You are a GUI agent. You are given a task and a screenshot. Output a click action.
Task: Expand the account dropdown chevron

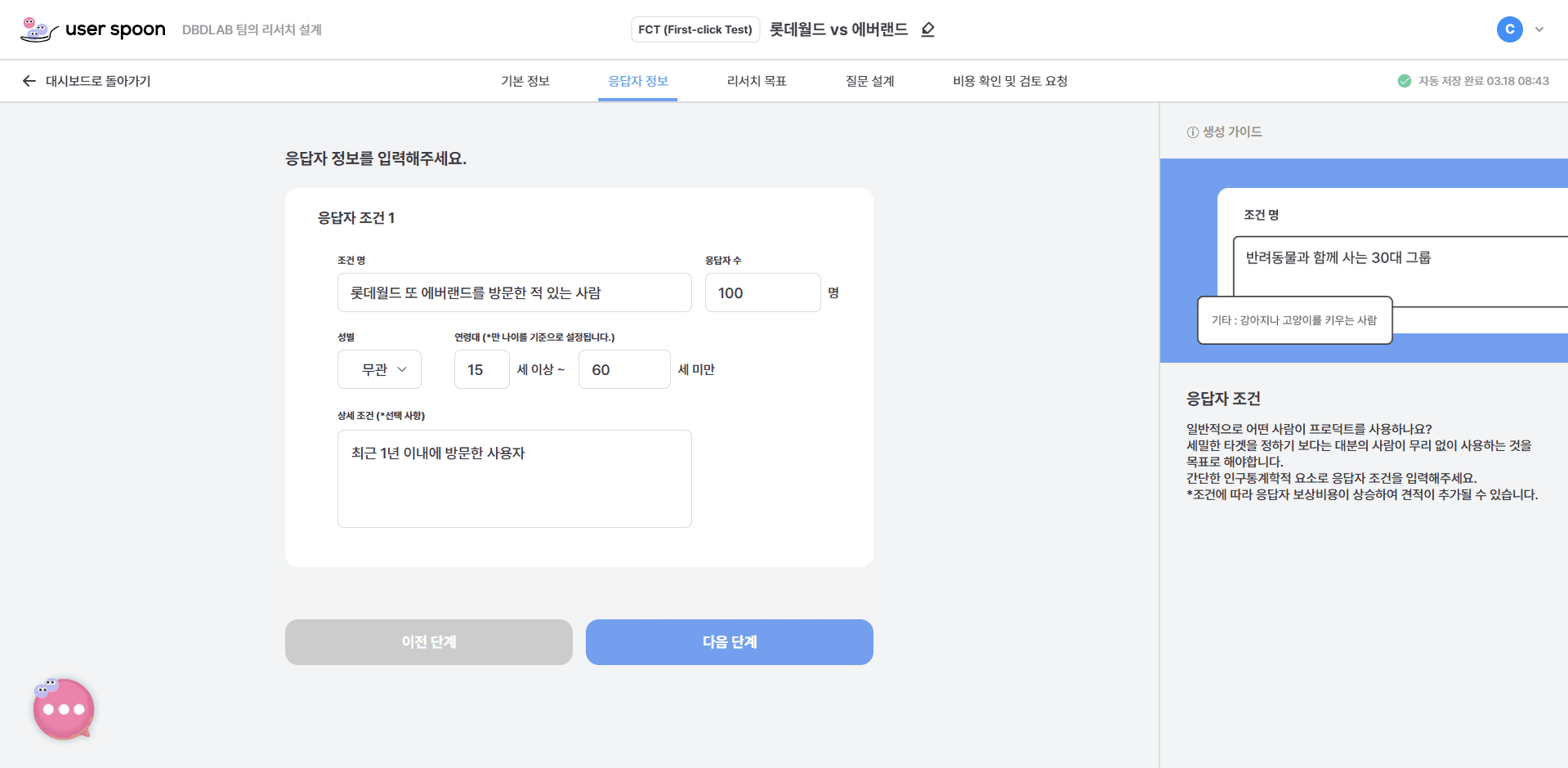(x=1539, y=29)
